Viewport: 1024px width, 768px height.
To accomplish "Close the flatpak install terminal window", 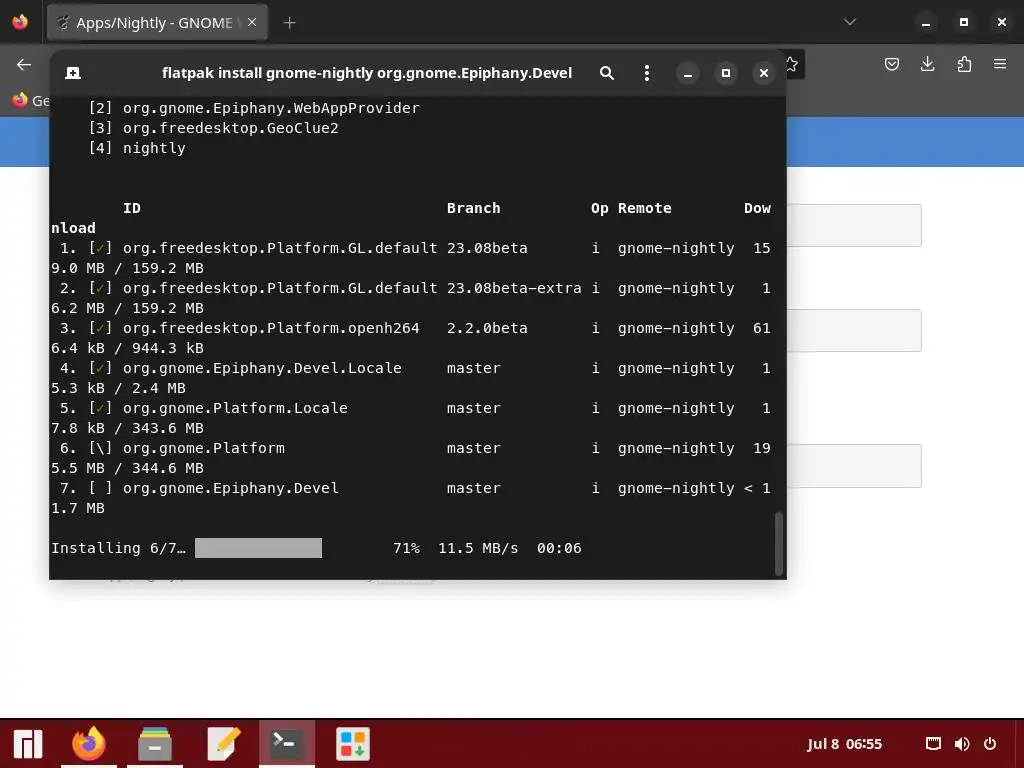I will [763, 73].
